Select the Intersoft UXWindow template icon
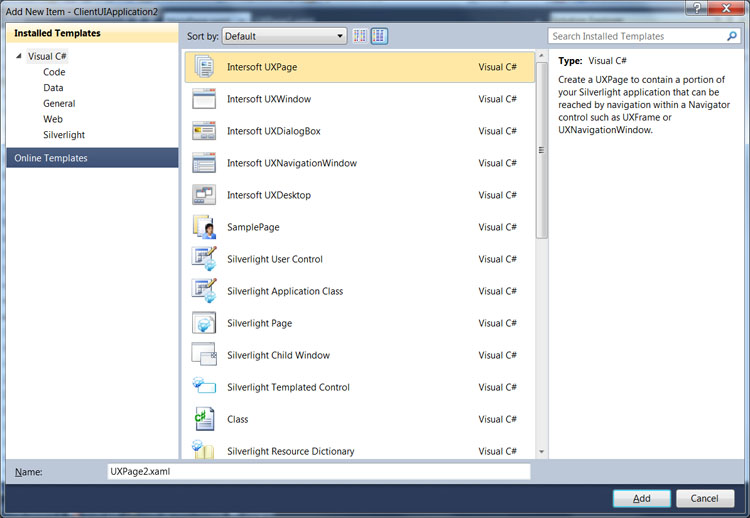 [204, 99]
